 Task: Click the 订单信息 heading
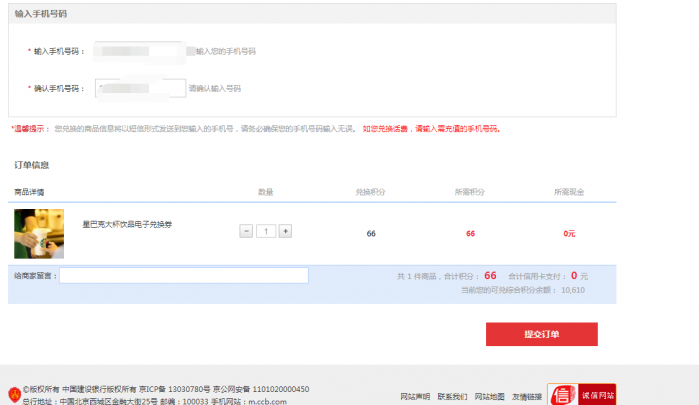click(32, 165)
